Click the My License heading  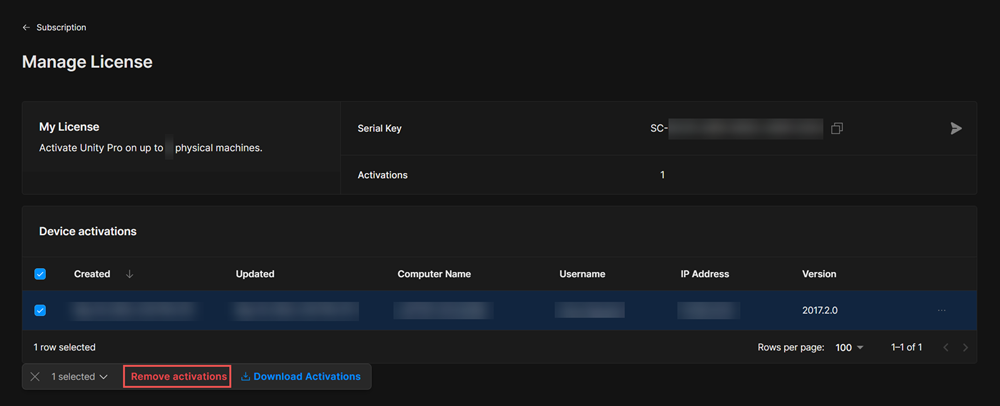[x=69, y=127]
